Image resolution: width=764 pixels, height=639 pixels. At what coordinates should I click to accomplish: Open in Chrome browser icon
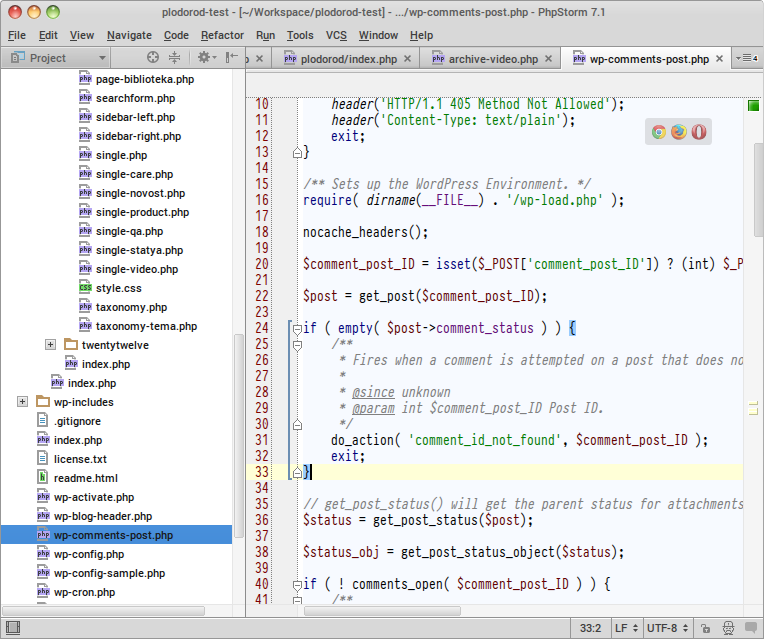point(659,132)
